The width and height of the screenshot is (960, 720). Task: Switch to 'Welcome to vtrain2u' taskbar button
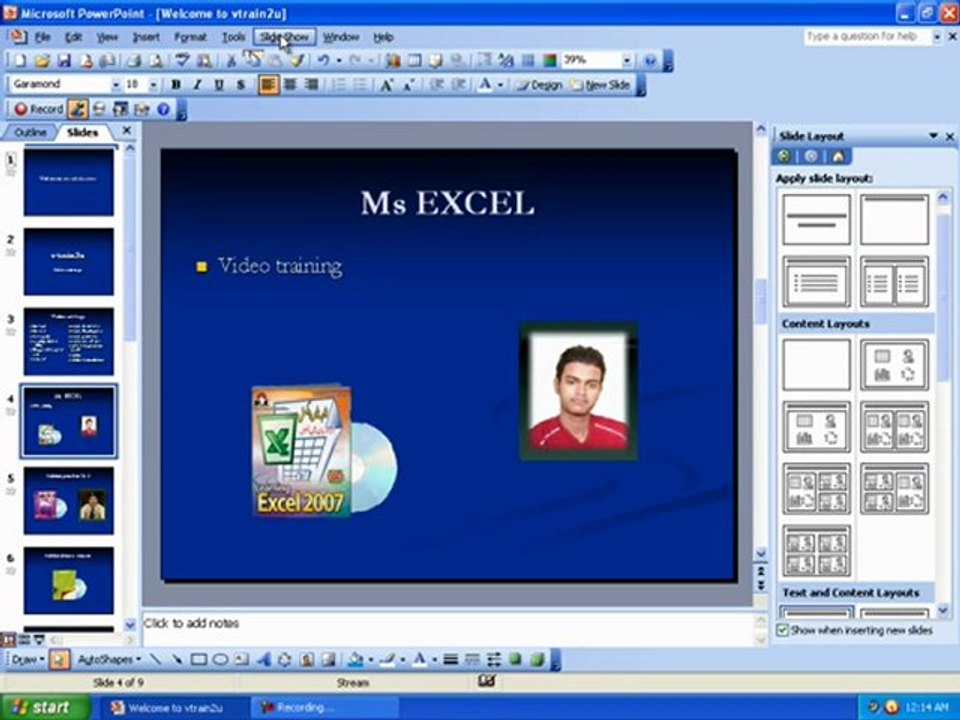(x=173, y=708)
